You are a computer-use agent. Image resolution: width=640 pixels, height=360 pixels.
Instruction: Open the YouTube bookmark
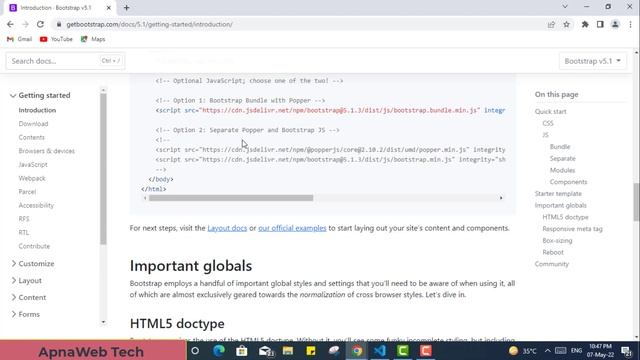pos(56,39)
